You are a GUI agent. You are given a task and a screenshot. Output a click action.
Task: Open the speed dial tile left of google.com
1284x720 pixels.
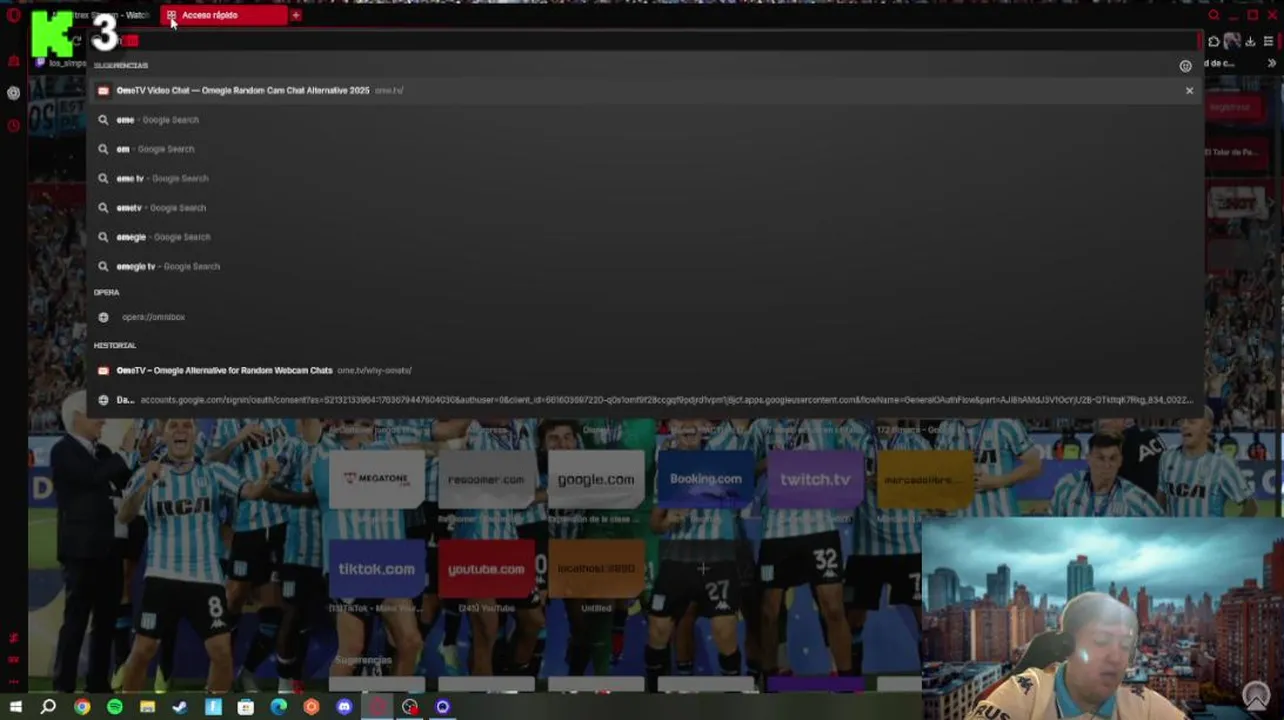[x=486, y=479]
